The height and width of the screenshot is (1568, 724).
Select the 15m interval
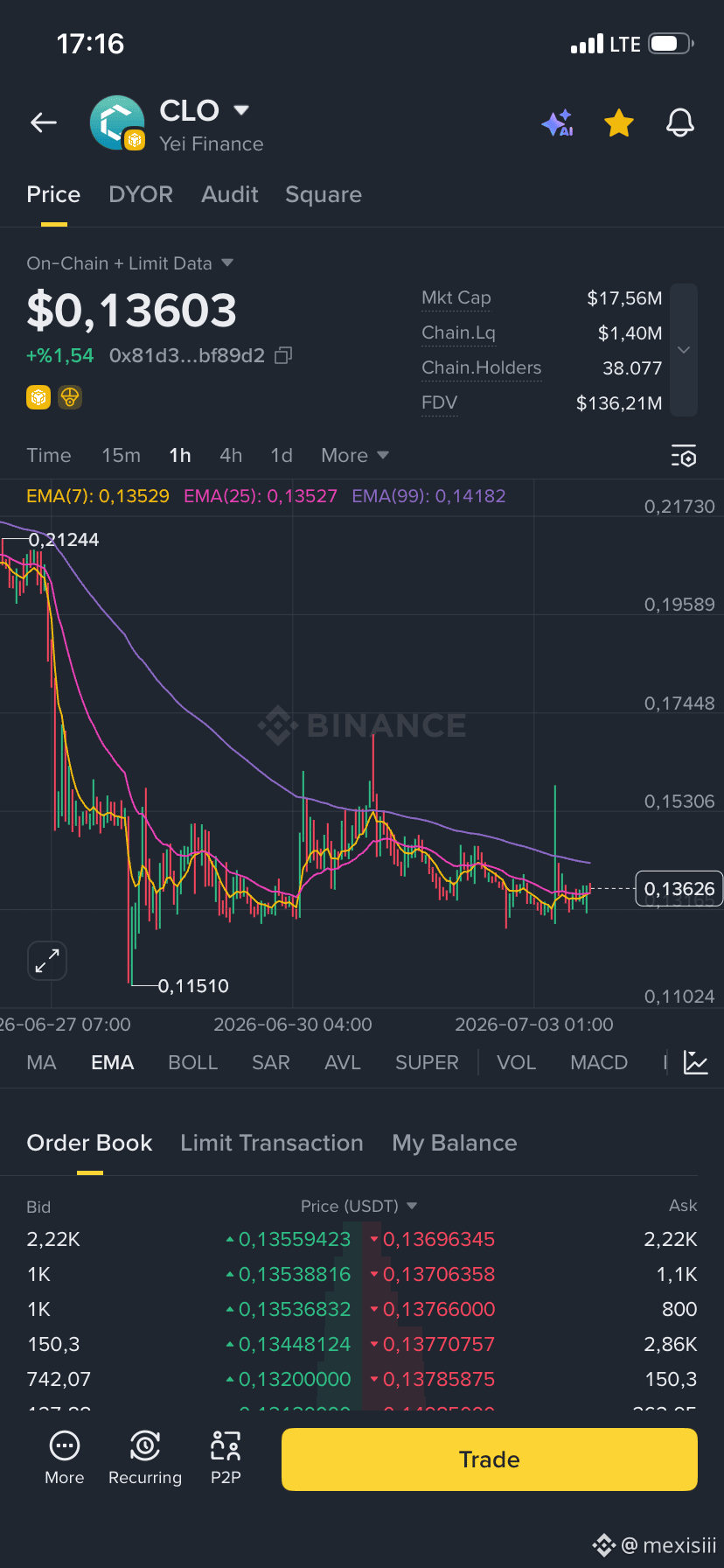pos(122,455)
